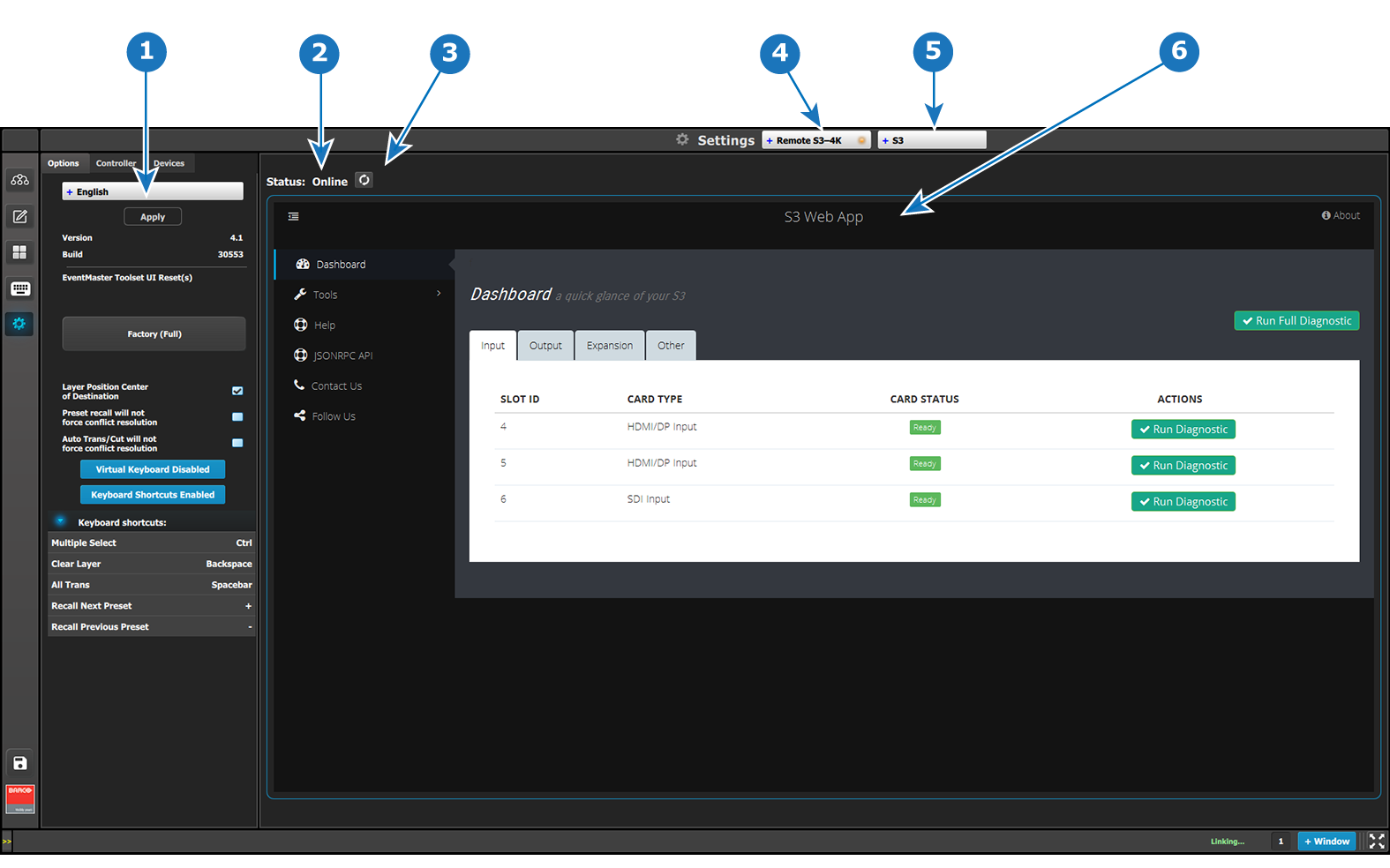Select the All Trans shortcut row
Screen dimensions: 1390x868
click(x=152, y=585)
